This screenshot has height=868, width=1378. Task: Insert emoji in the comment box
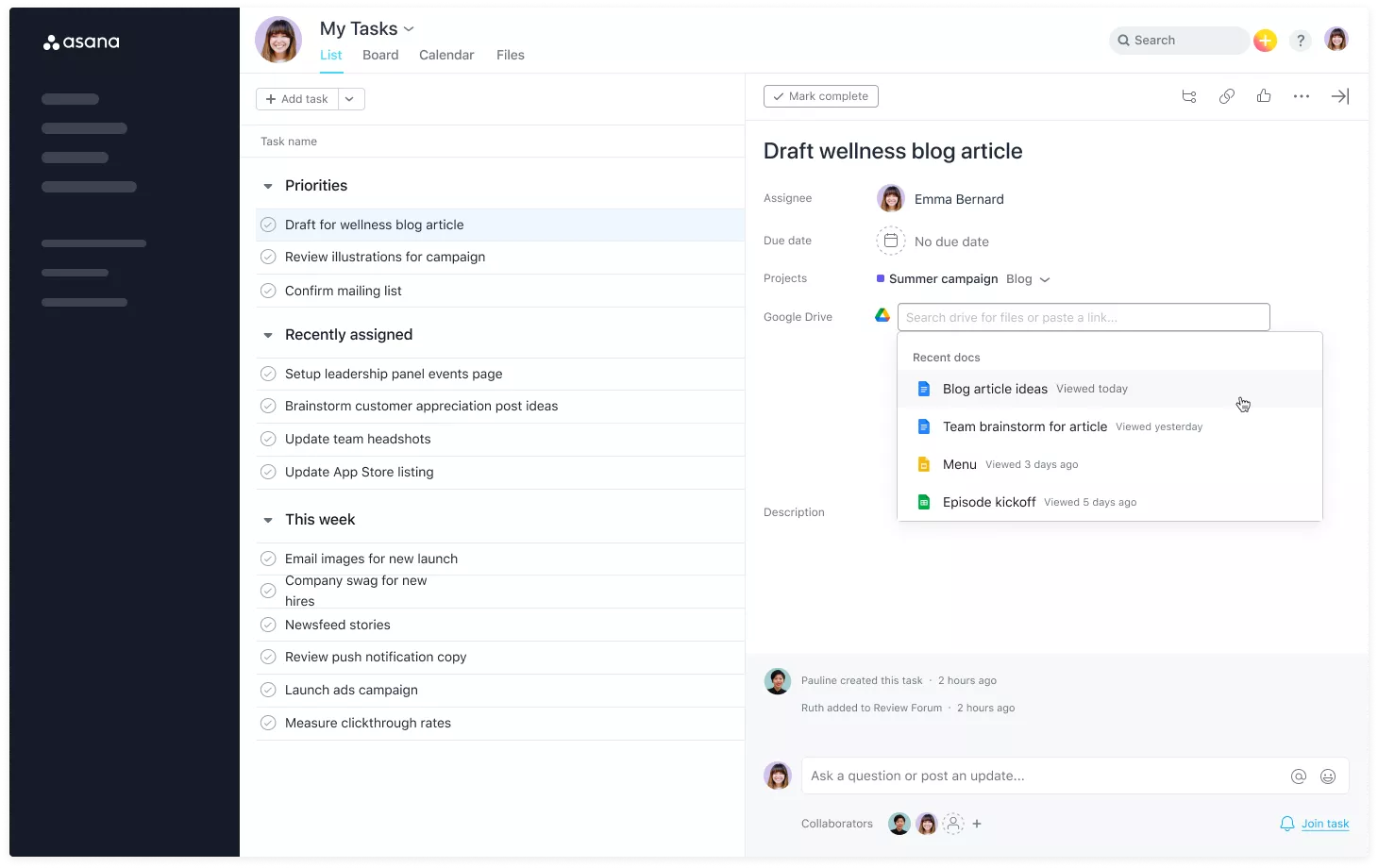pos(1328,776)
